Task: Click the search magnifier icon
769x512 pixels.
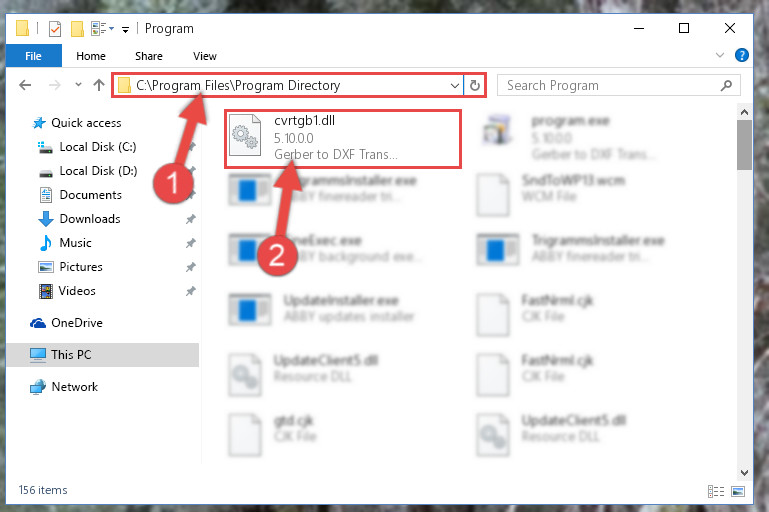Action: click(x=726, y=85)
